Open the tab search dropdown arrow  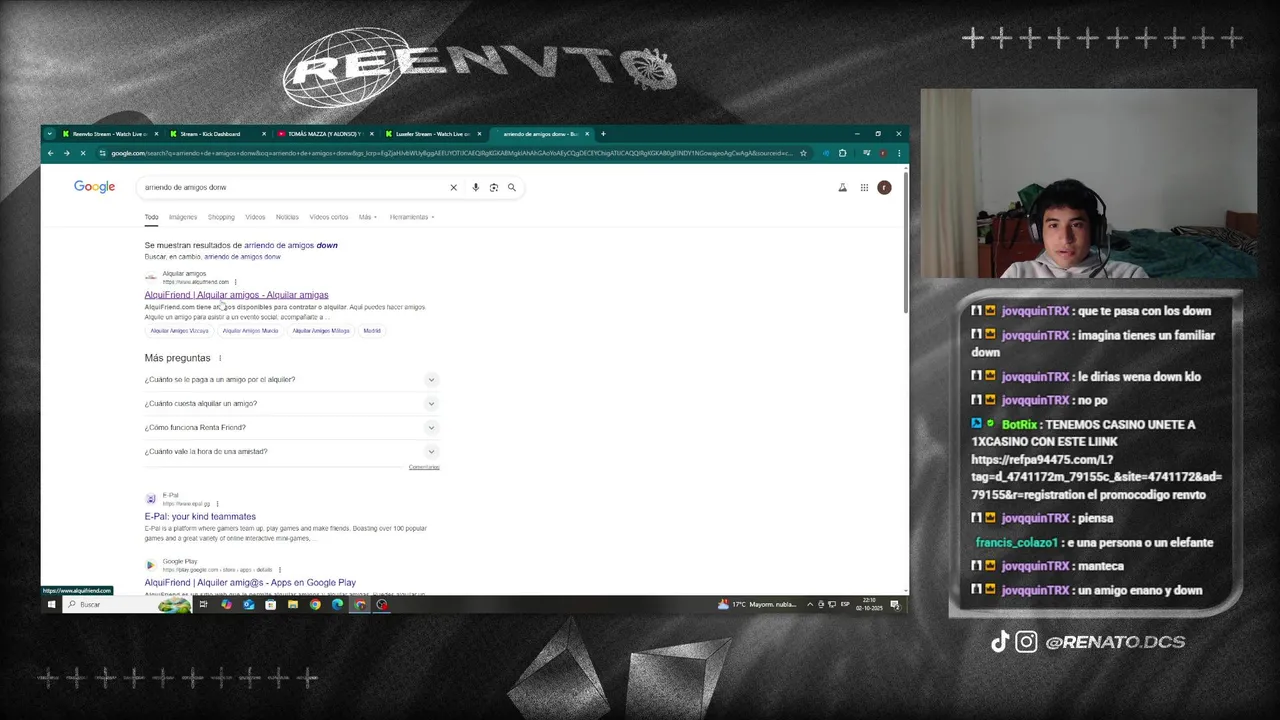pyautogui.click(x=49, y=134)
